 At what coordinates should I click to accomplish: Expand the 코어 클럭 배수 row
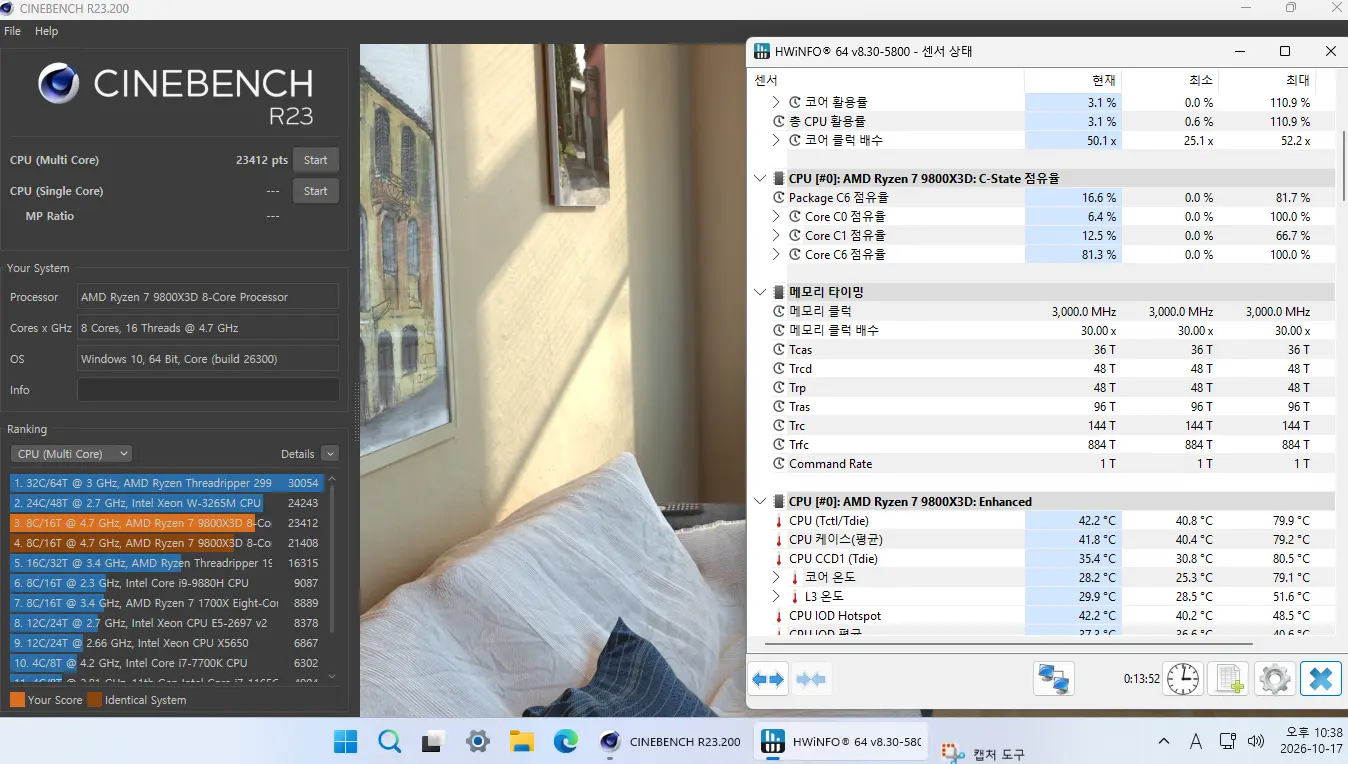click(776, 140)
